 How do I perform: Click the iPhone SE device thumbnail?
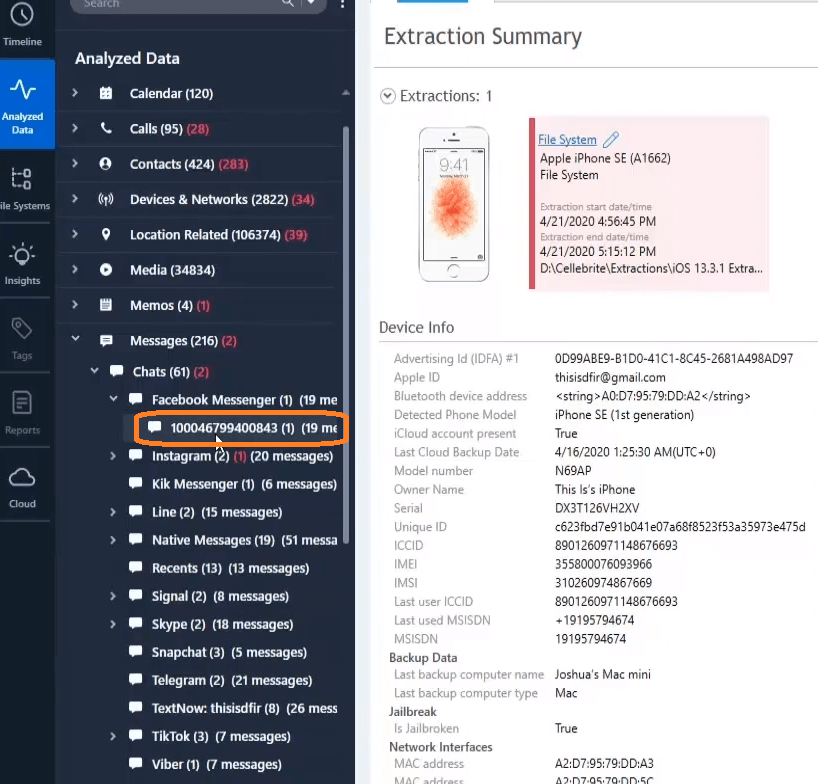click(454, 204)
